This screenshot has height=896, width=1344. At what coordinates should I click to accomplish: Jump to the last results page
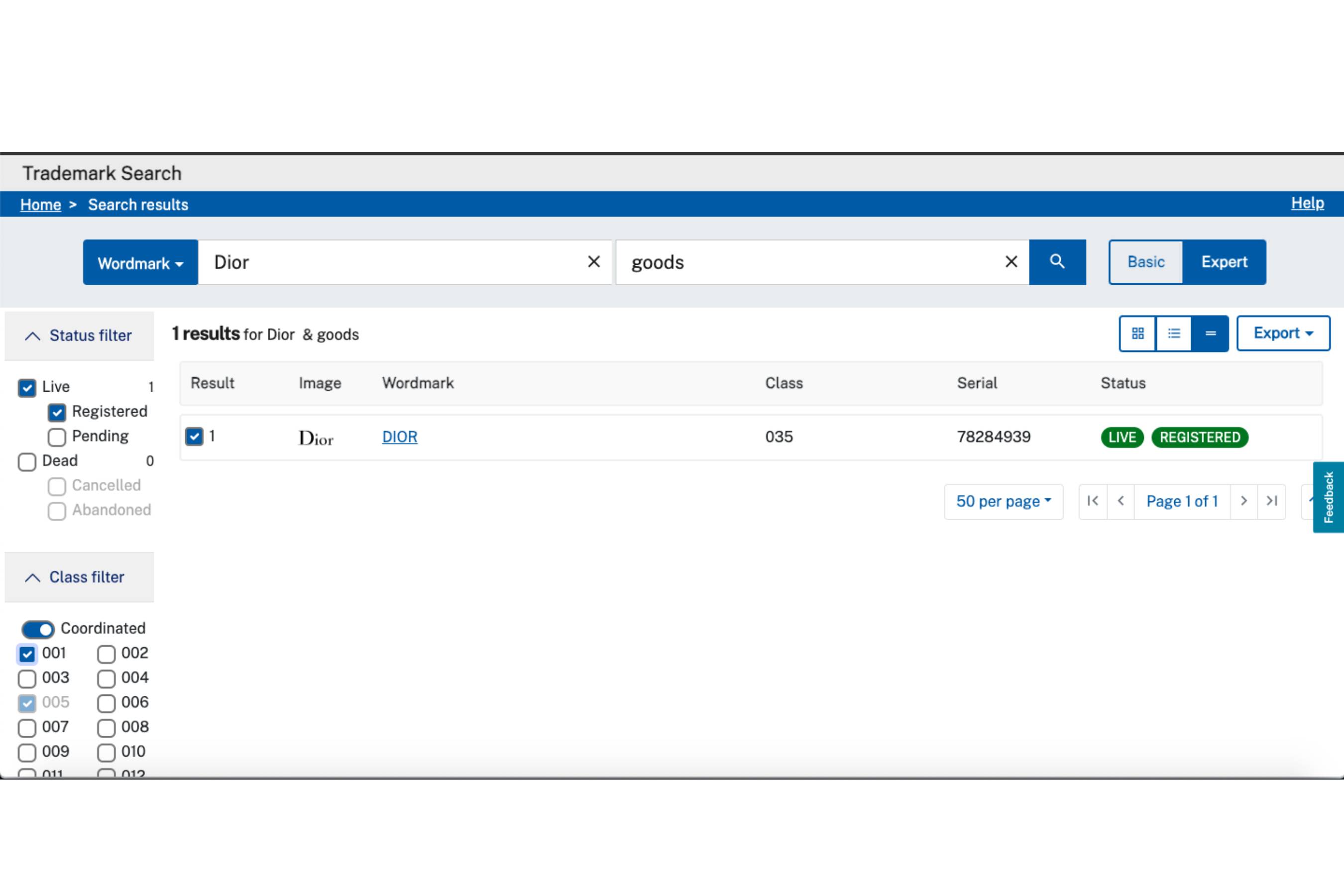click(x=1271, y=501)
